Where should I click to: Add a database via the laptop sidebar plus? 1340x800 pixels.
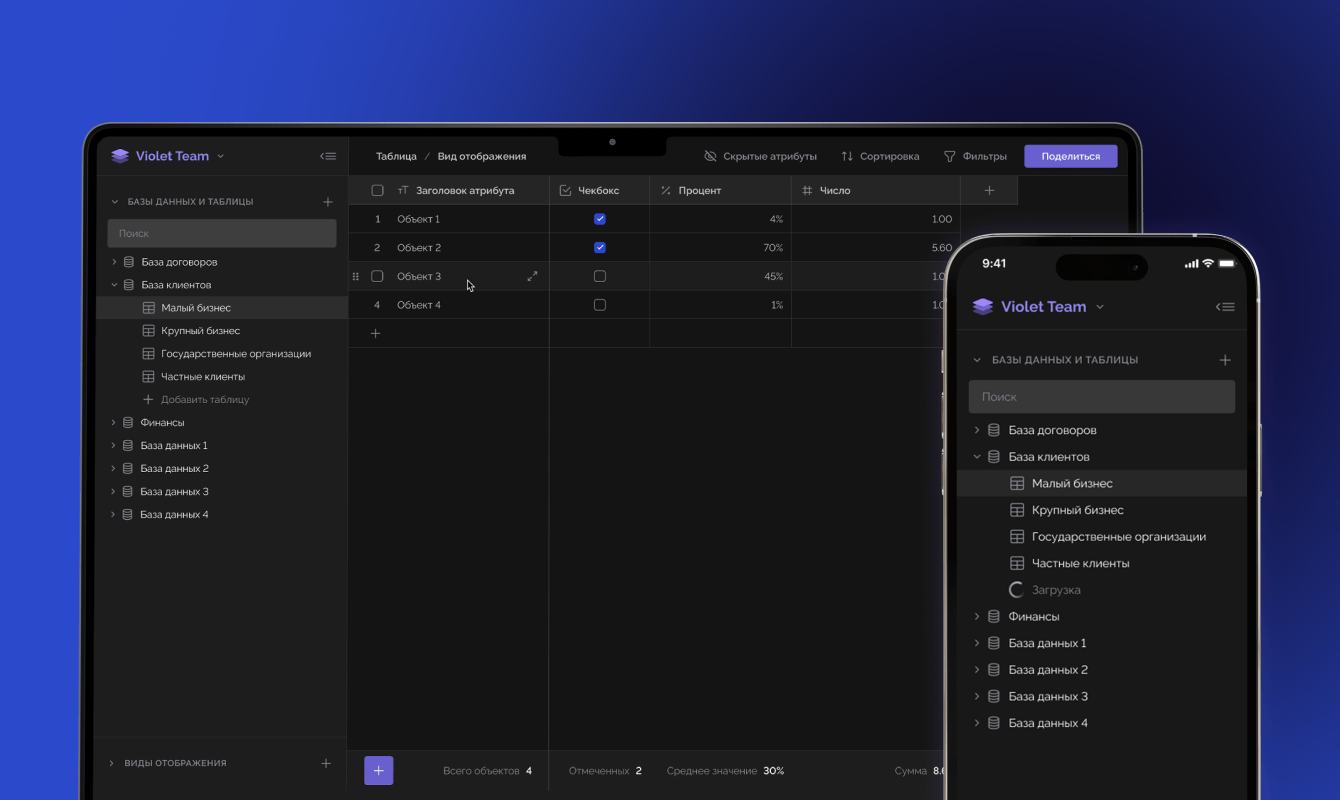[328, 202]
